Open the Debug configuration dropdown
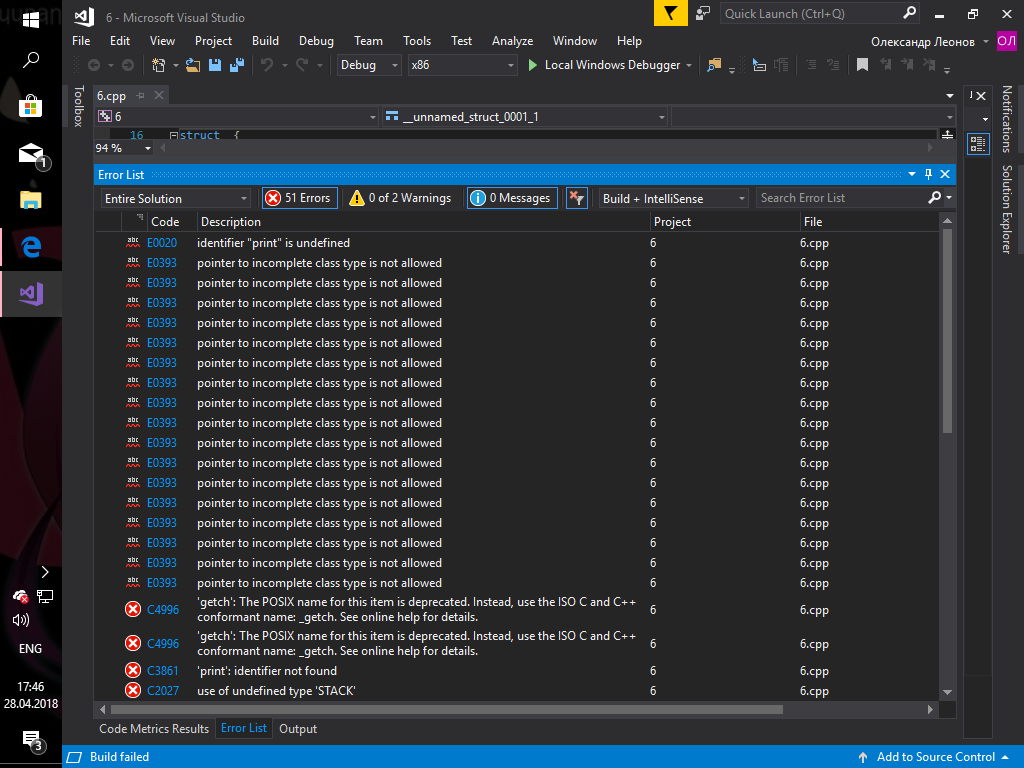Image resolution: width=1024 pixels, height=768 pixels. pos(368,65)
